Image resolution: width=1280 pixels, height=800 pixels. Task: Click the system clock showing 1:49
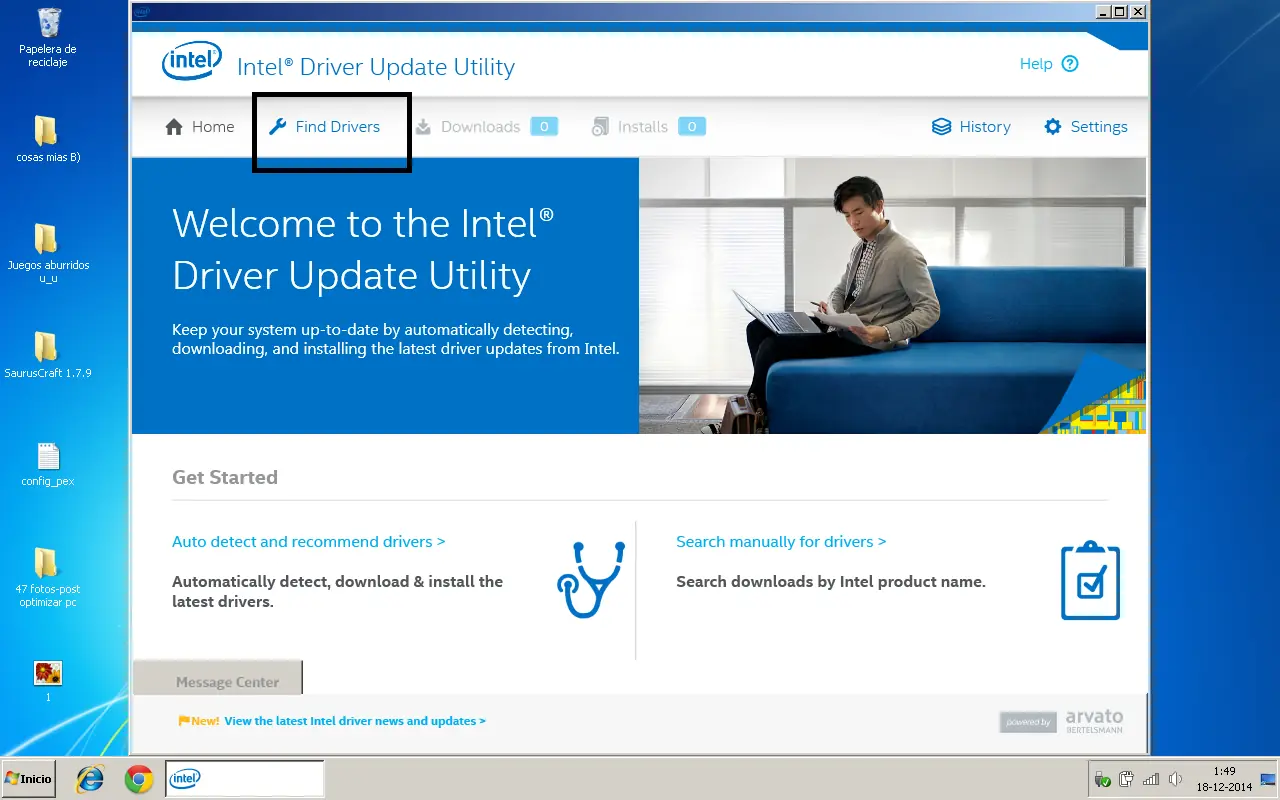tap(1224, 779)
